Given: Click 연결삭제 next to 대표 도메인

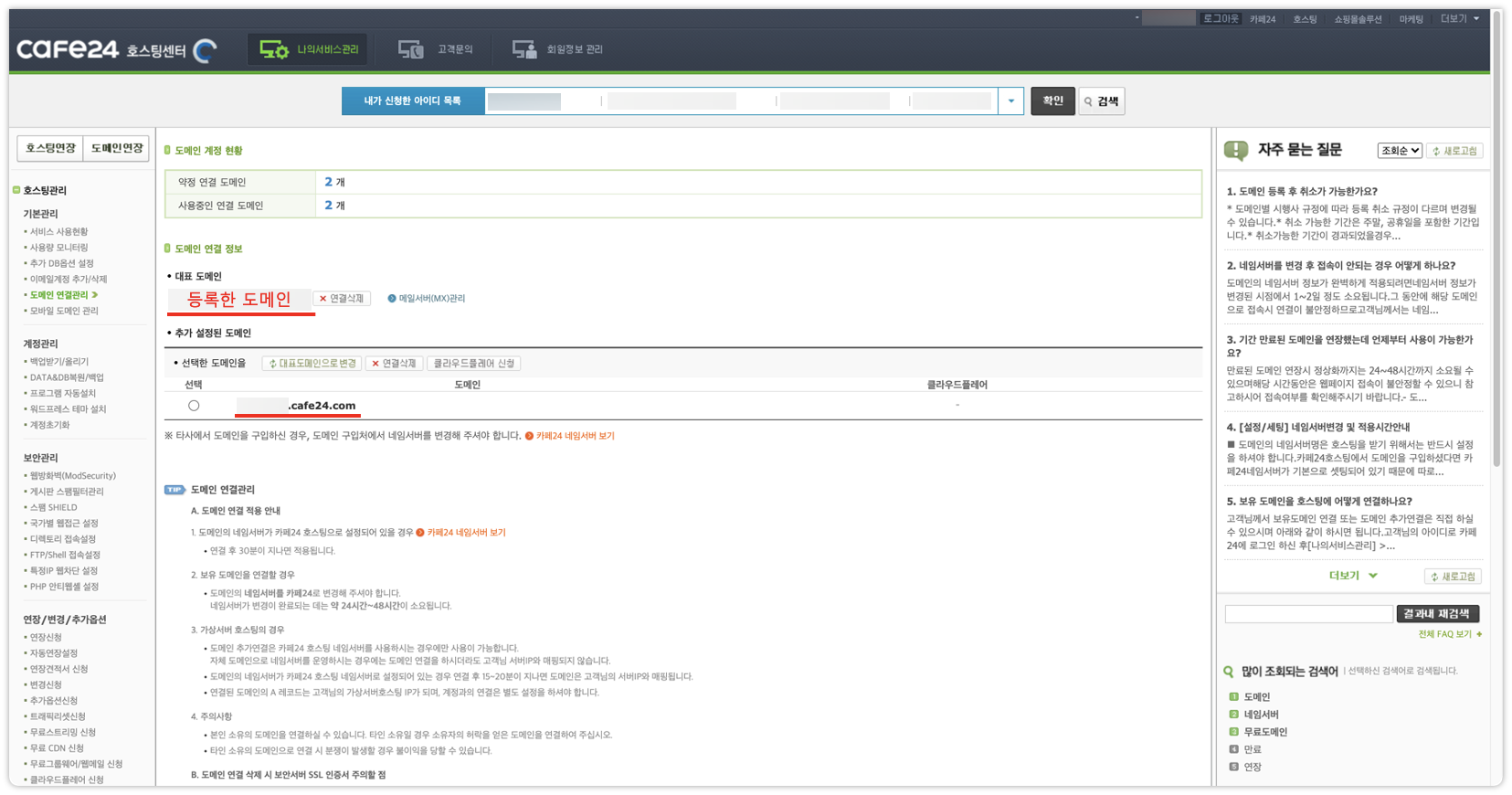Looking at the screenshot, I should pyautogui.click(x=342, y=299).
